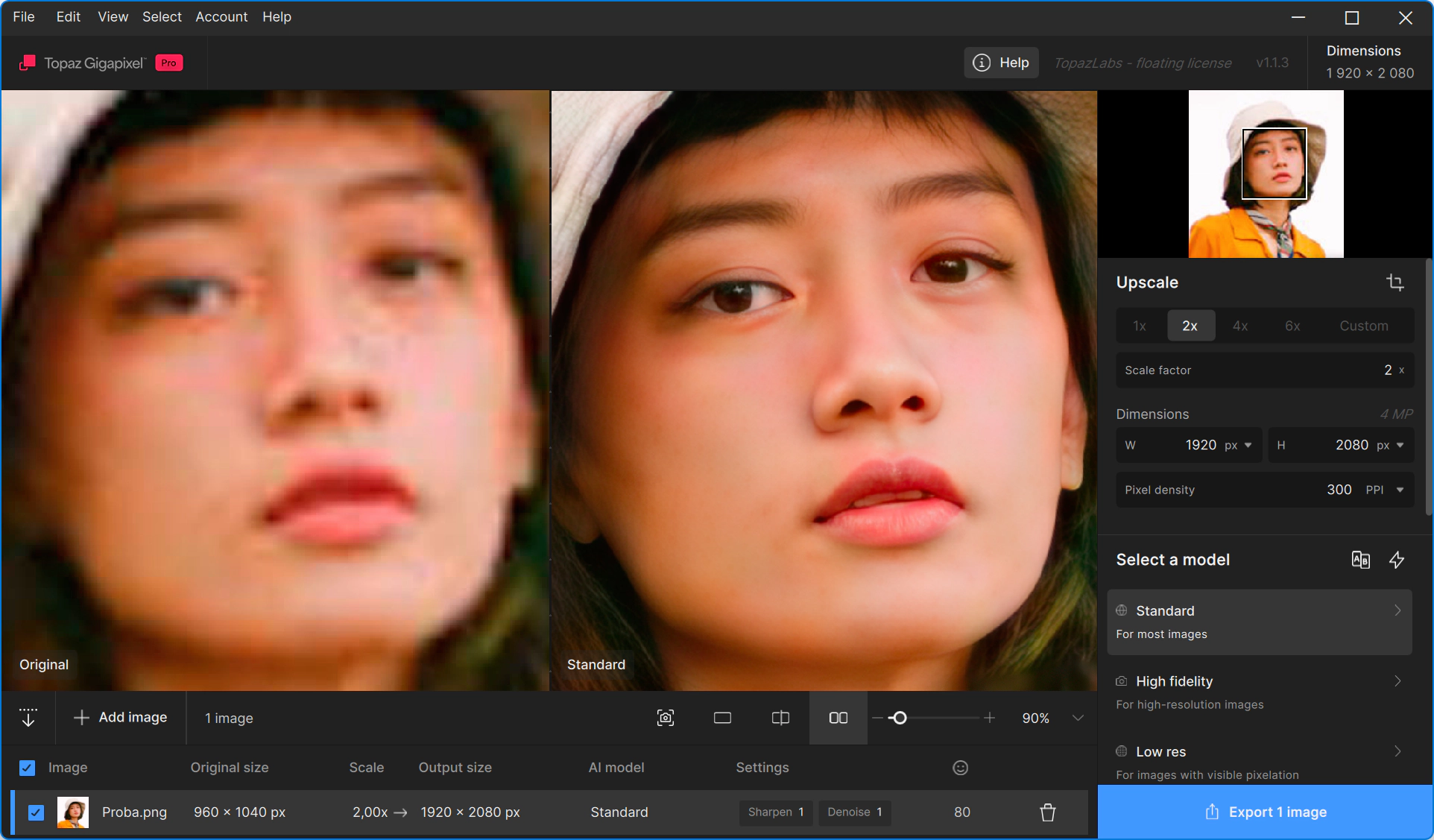The width and height of the screenshot is (1434, 840).
Task: Click Export 1 image button
Action: click(x=1265, y=812)
